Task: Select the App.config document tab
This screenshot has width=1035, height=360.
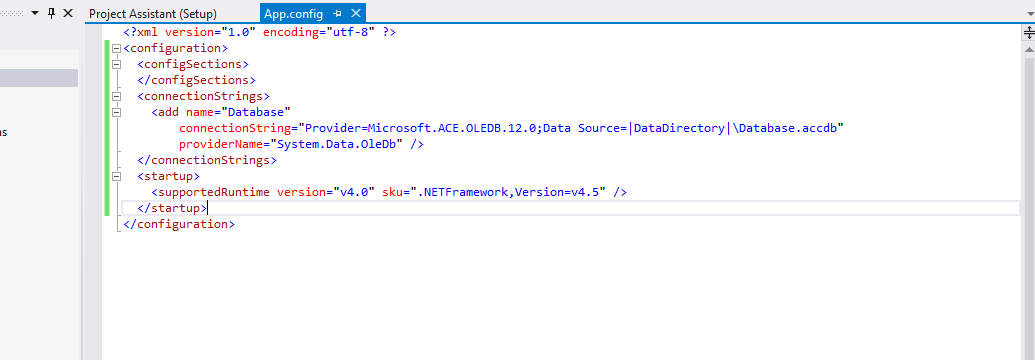Action: click(294, 13)
